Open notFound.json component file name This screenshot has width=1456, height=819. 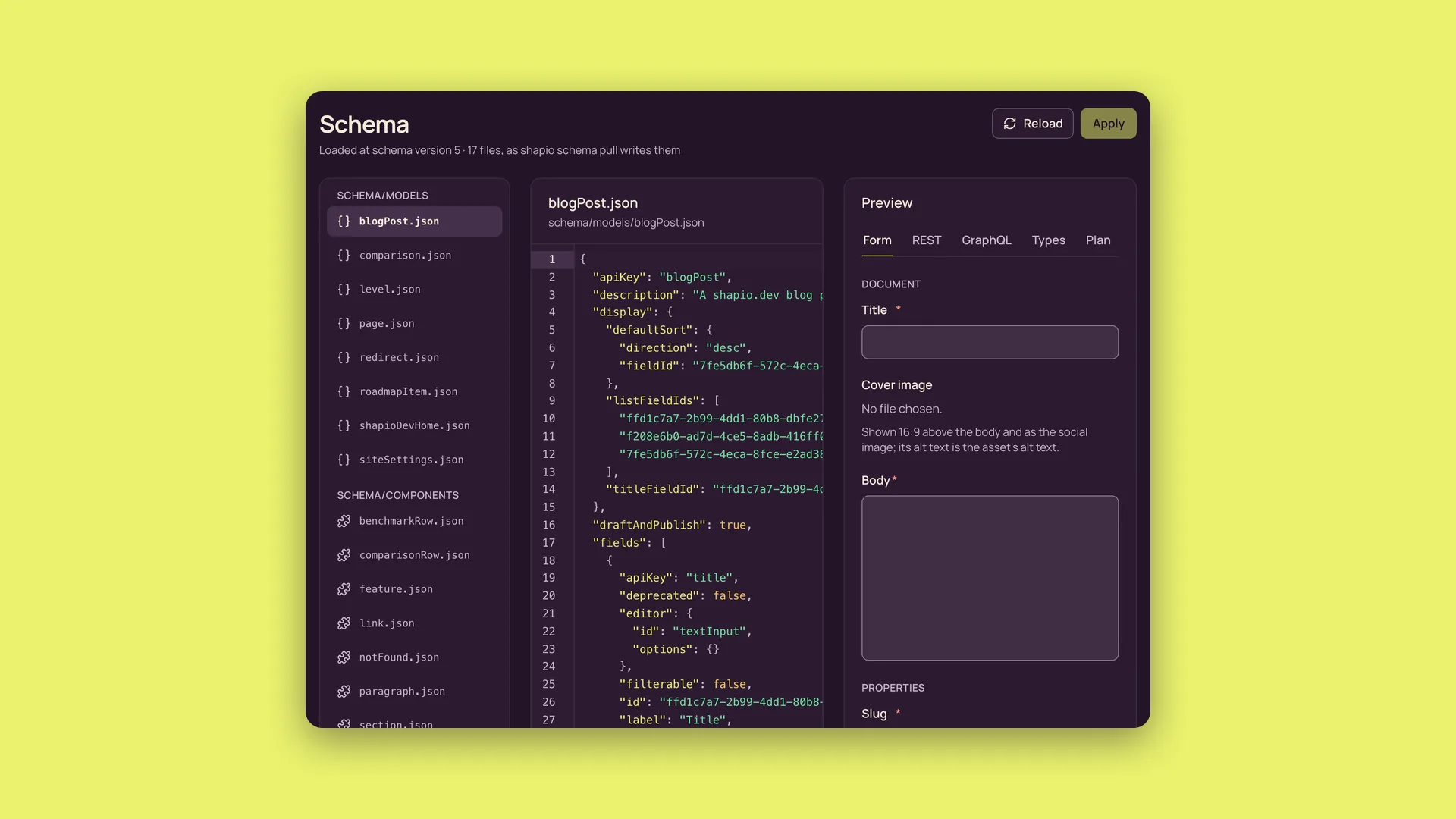point(399,657)
